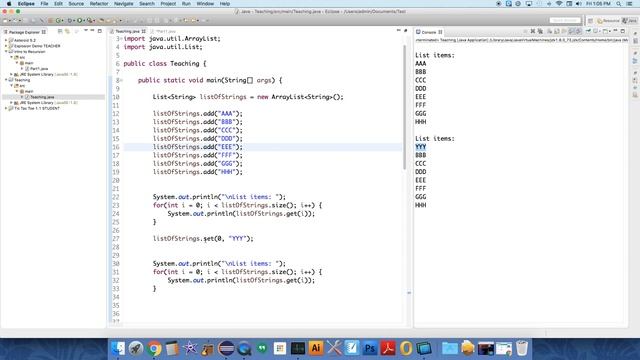The image size is (640, 360).
Task: Open Photoshop from the Dock
Action: 369,348
